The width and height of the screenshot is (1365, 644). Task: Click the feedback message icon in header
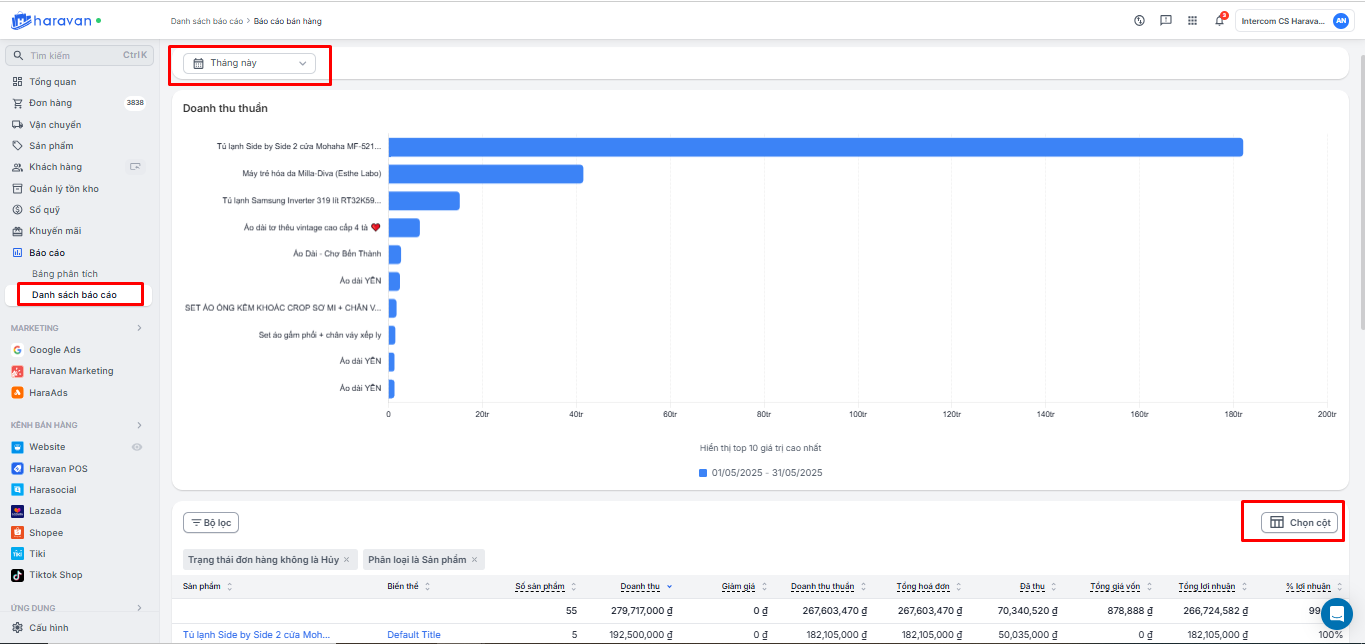pyautogui.click(x=1165, y=21)
